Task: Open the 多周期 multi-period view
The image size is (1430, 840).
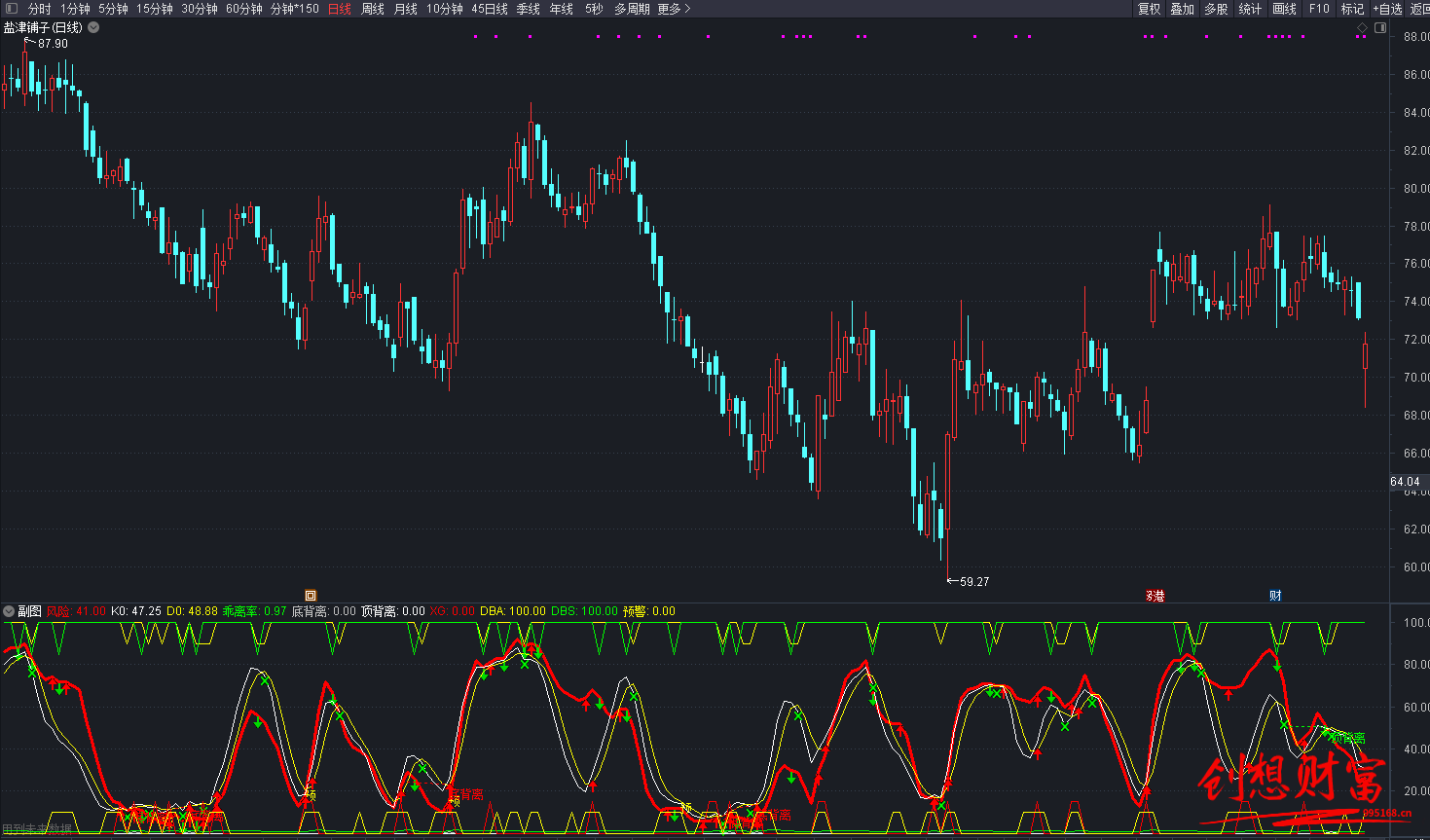Action: point(632,9)
